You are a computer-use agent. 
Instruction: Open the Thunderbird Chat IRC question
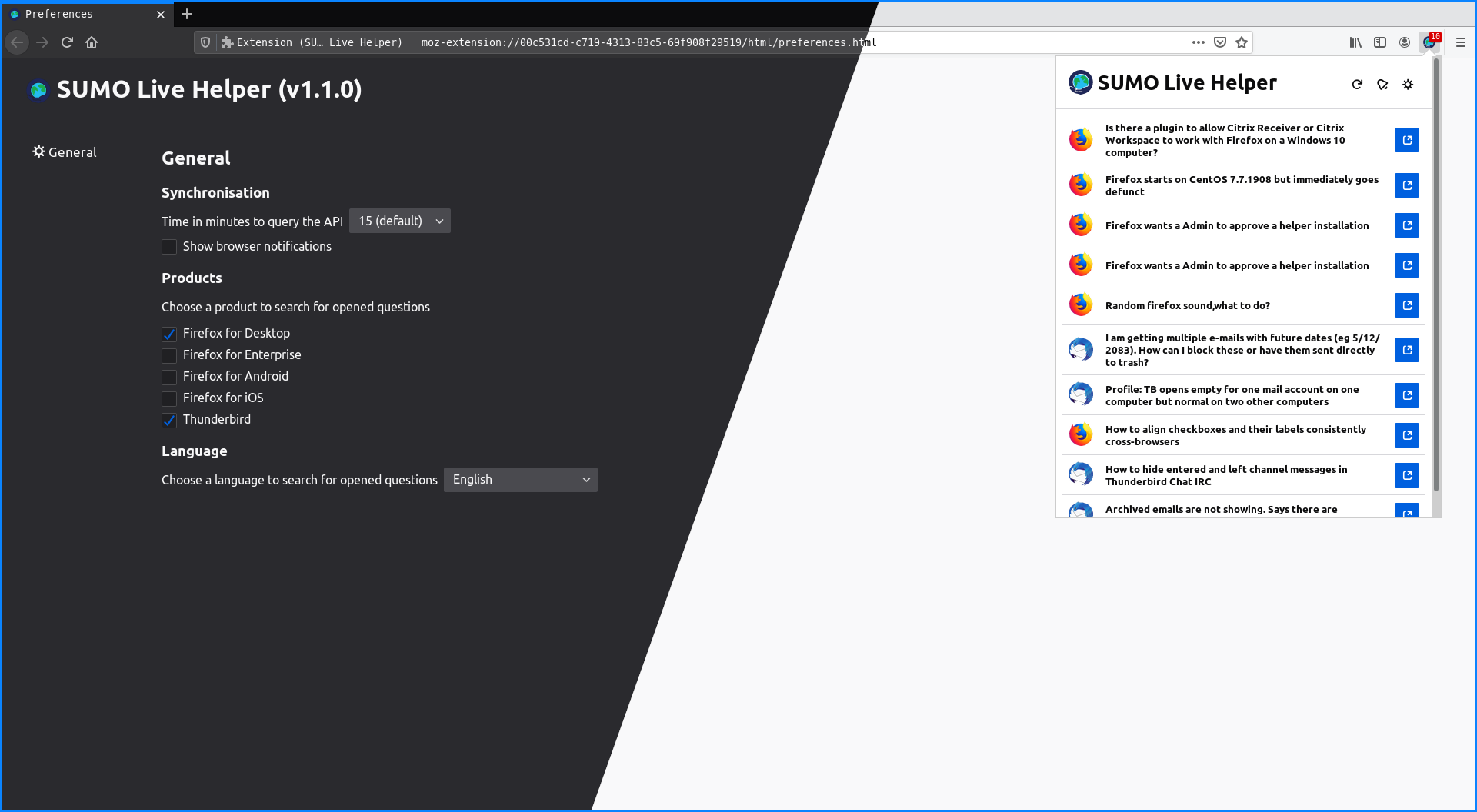(x=1407, y=475)
